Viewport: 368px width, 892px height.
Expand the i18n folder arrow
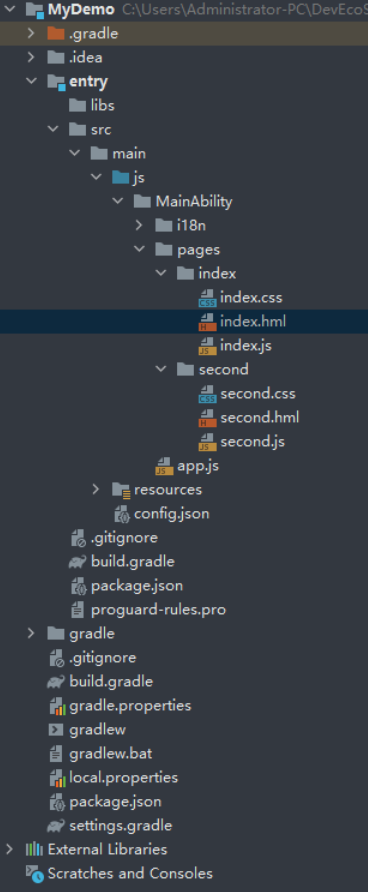139,225
